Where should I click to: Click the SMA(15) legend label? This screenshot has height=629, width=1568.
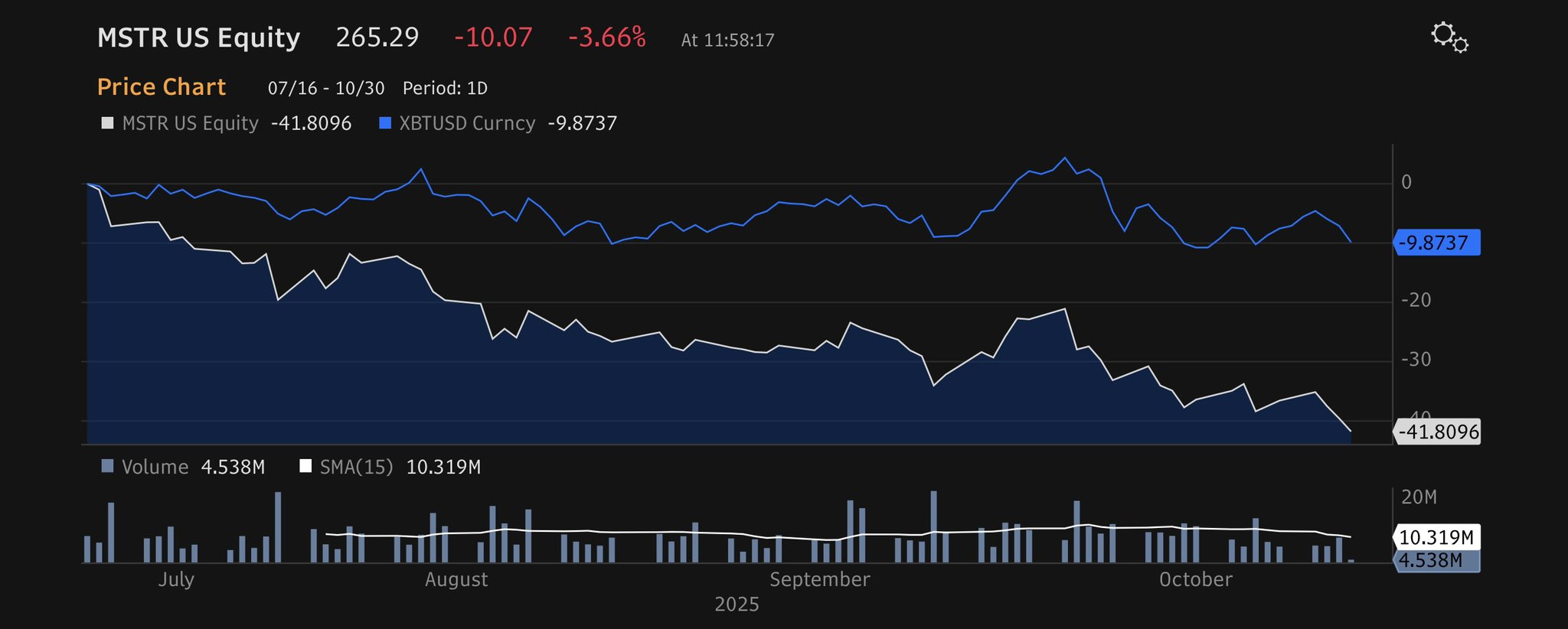(357, 467)
